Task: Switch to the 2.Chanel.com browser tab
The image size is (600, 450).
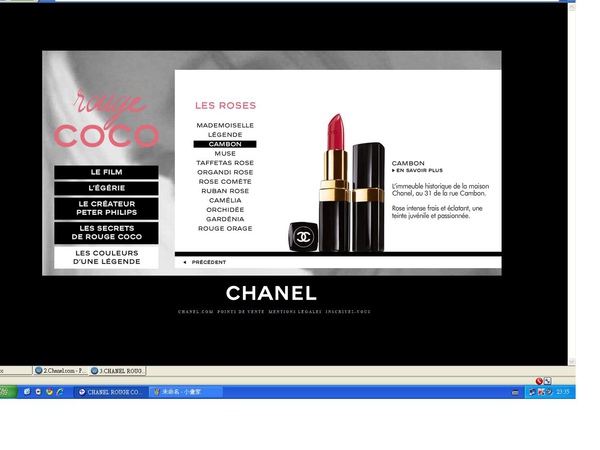Action: point(60,370)
